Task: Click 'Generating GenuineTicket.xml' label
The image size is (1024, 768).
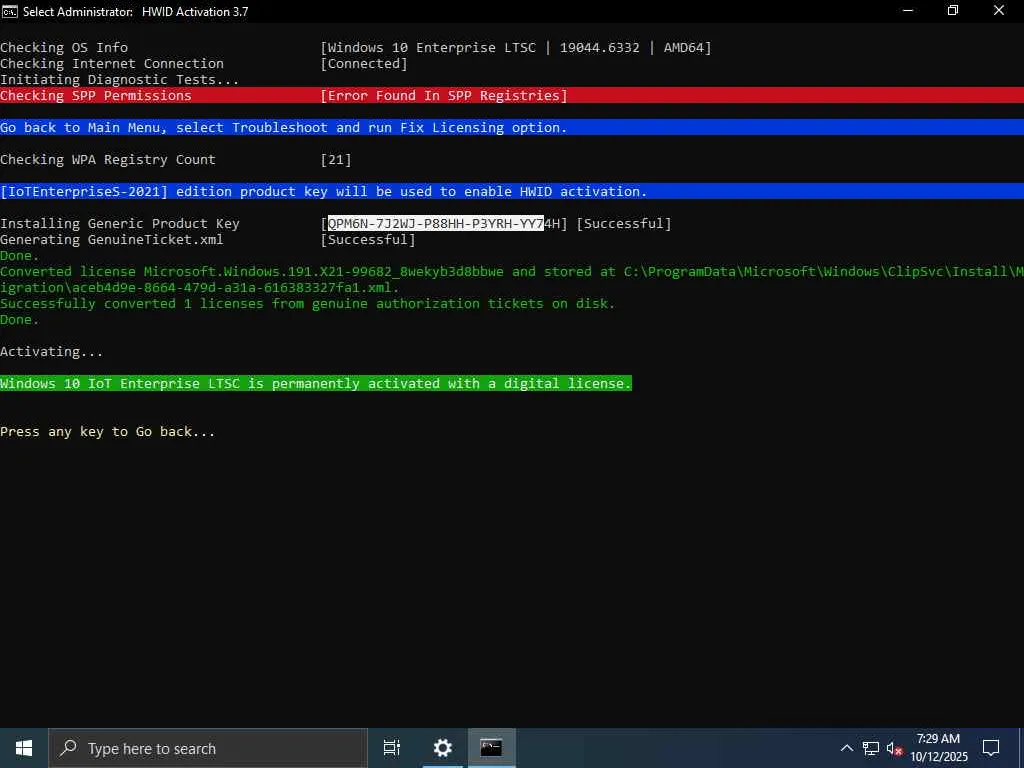Action: (112, 239)
